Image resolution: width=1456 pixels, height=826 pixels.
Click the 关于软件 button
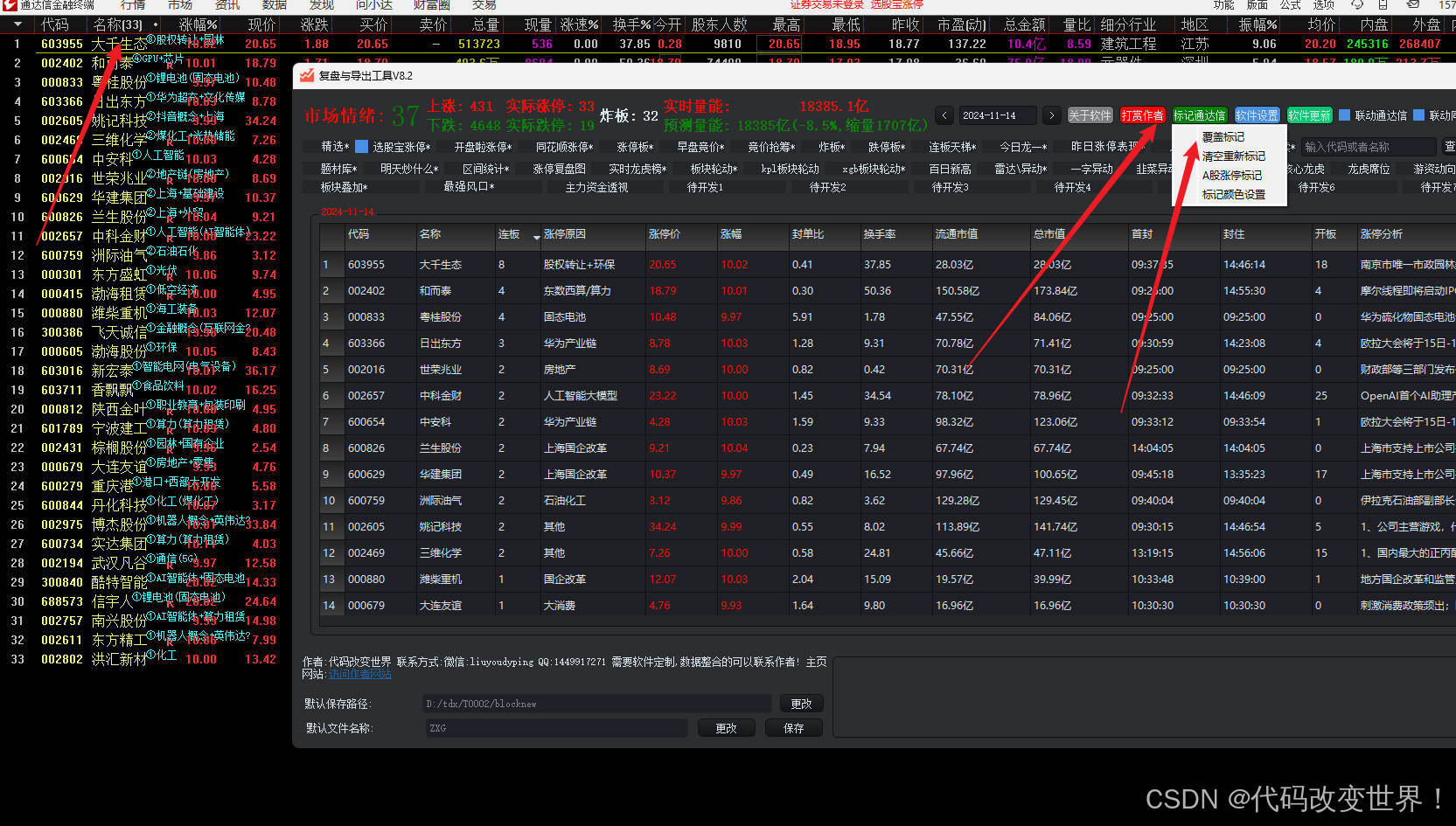click(1090, 115)
